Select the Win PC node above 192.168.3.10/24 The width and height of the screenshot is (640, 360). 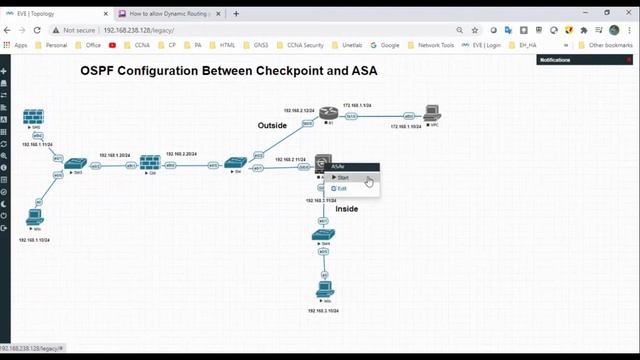coord(325,289)
